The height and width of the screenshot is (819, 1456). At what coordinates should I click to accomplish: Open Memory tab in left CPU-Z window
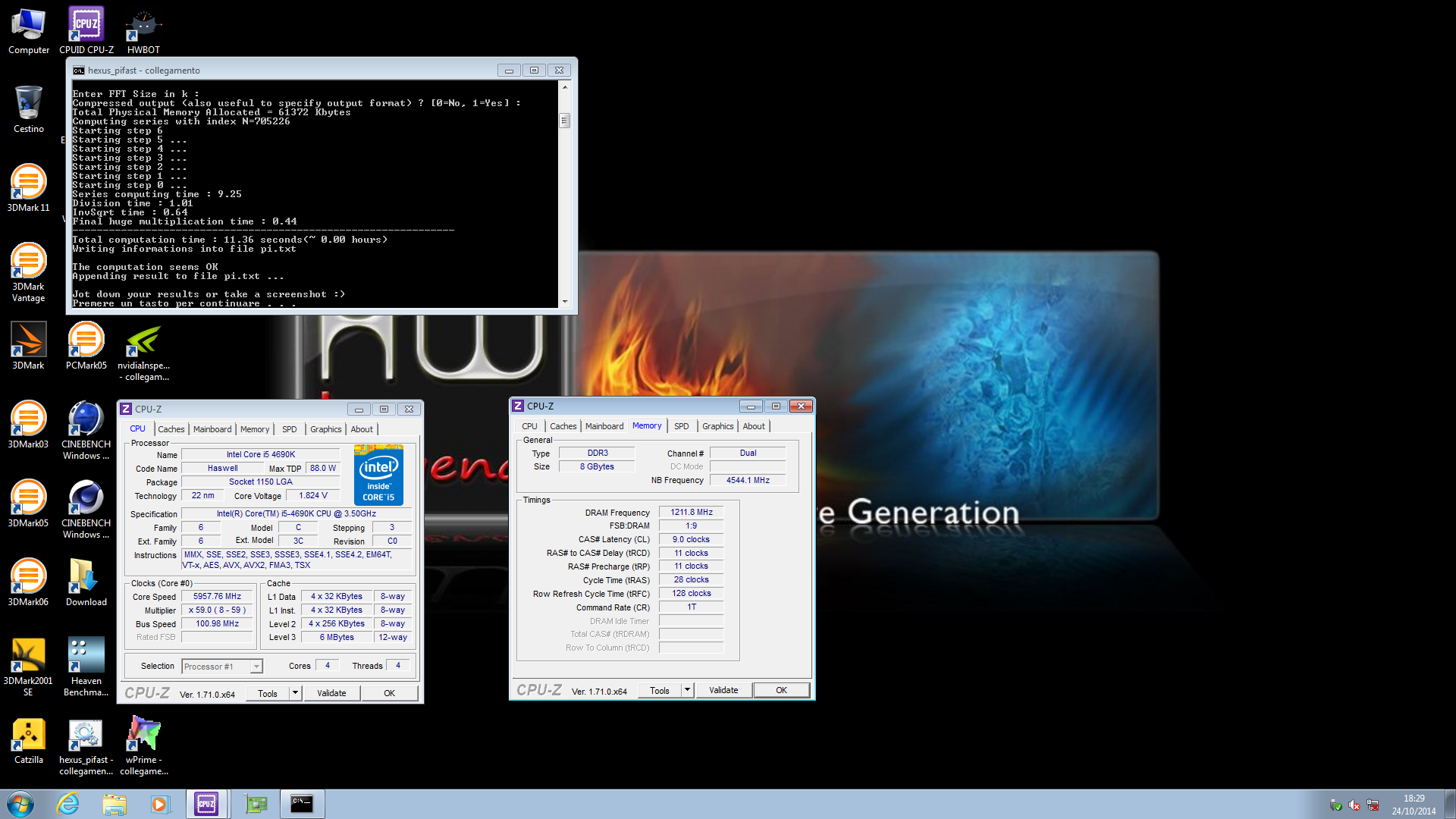pyautogui.click(x=255, y=429)
